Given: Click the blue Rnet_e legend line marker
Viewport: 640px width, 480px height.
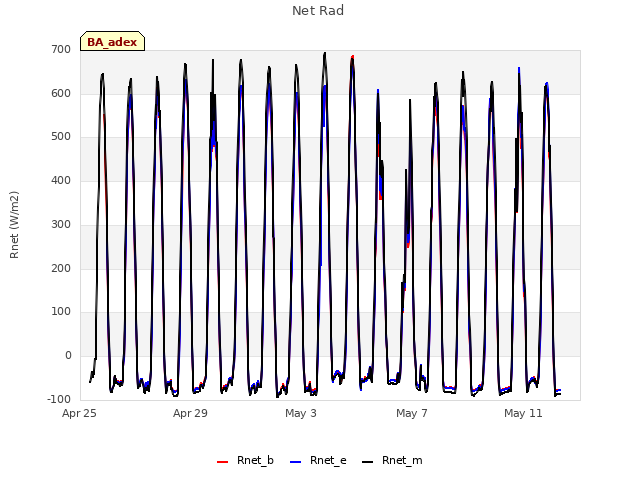Looking at the screenshot, I should (296, 462).
